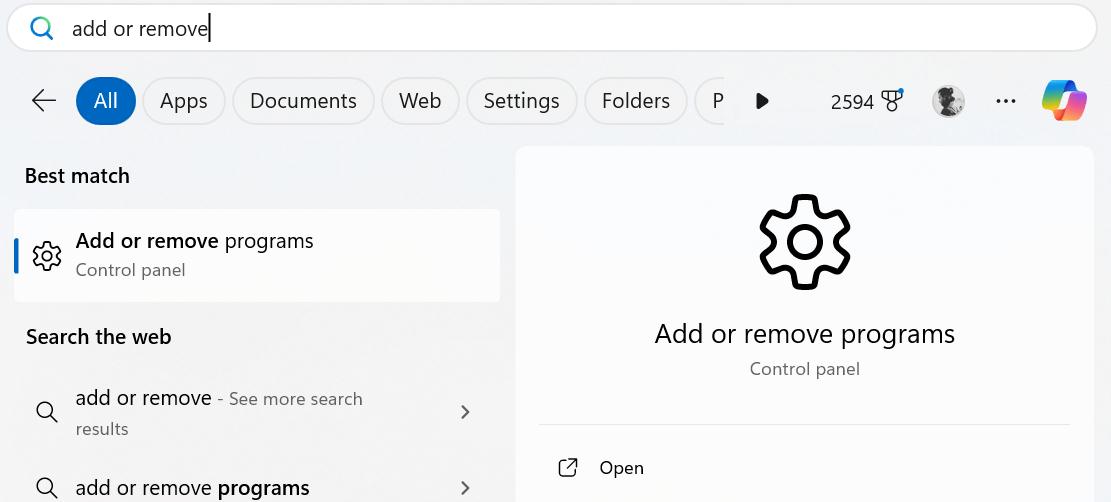Open the three-dot more options menu

pos(1006,101)
